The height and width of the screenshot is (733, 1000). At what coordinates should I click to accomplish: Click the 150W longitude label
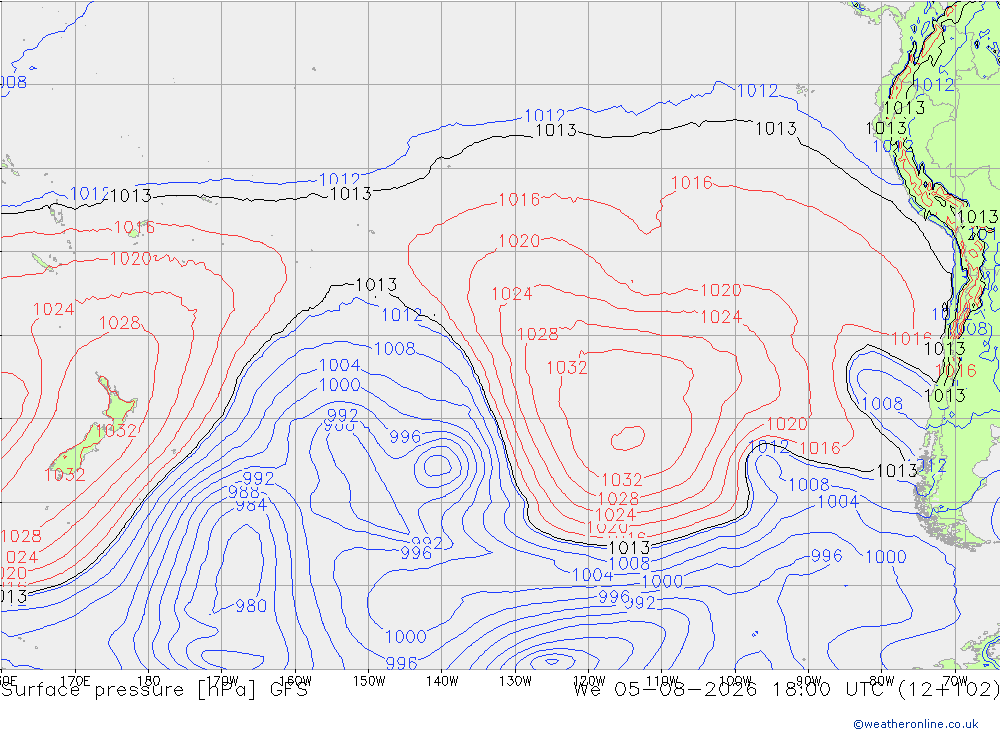(369, 681)
